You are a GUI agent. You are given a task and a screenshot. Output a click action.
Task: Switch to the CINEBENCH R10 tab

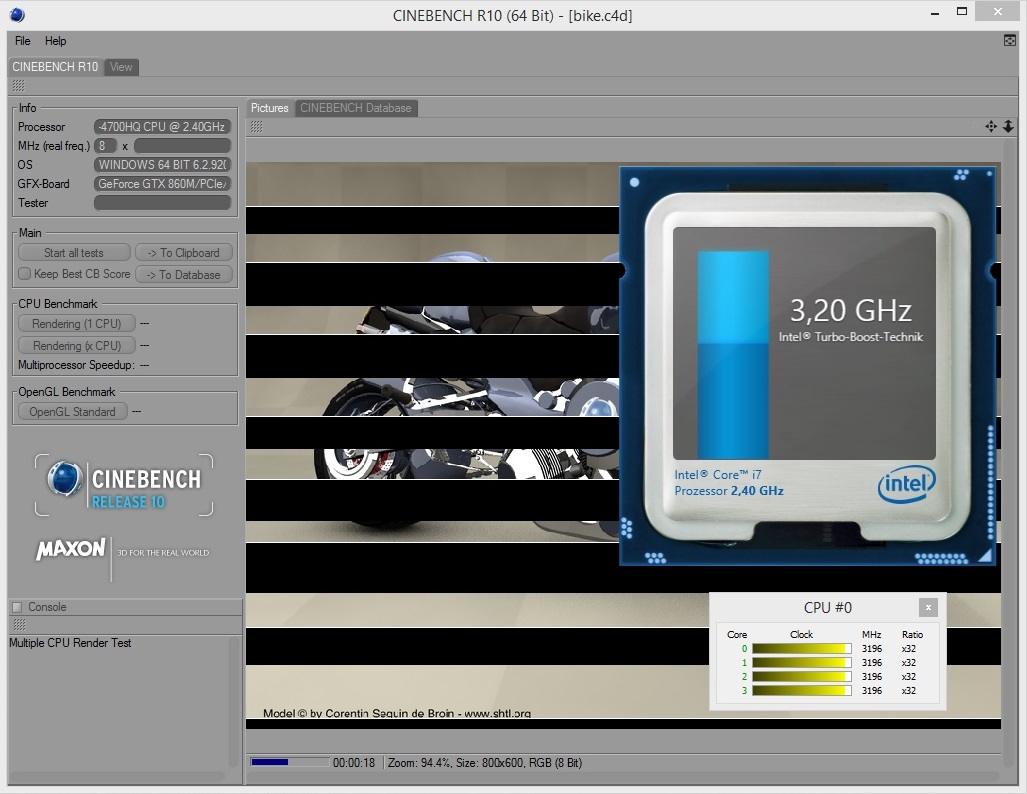click(x=55, y=66)
